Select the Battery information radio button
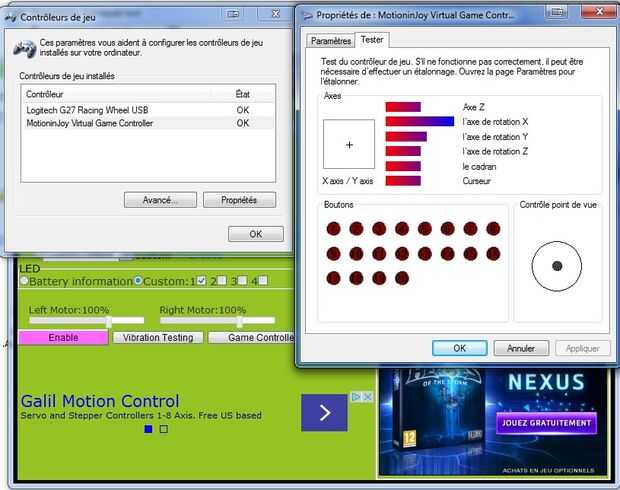The height and width of the screenshot is (490, 620). 24,281
